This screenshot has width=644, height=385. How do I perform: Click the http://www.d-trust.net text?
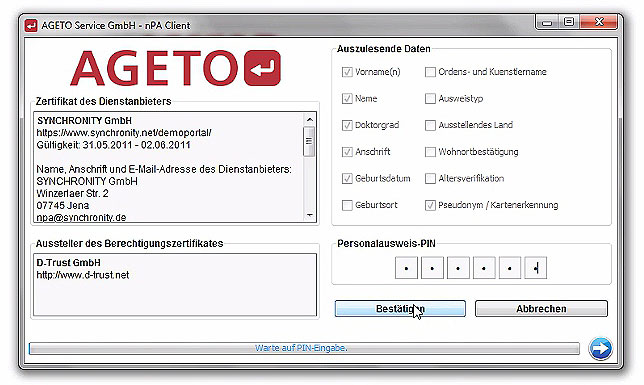pos(83,275)
